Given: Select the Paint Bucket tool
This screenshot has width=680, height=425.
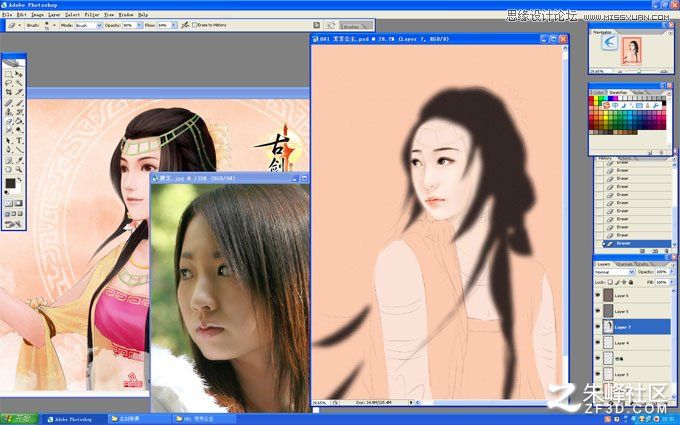Looking at the screenshot, I should click(19, 121).
